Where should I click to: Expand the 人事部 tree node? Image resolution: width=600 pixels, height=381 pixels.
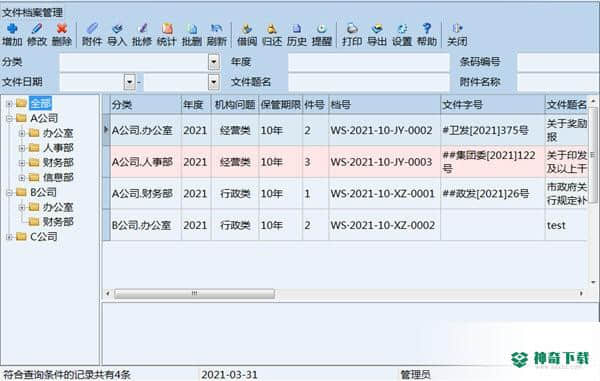(x=22, y=148)
